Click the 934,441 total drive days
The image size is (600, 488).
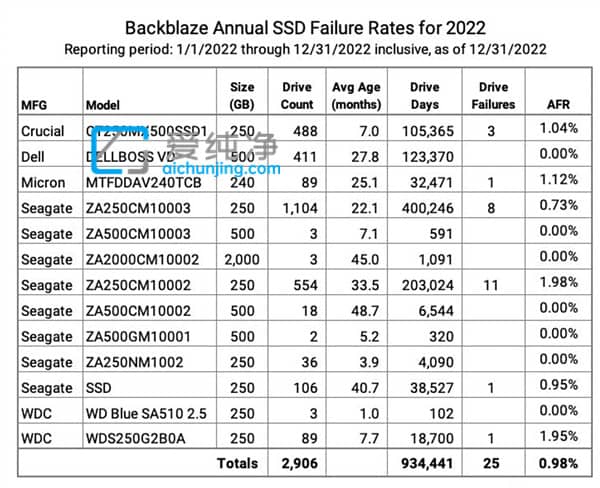427,464
